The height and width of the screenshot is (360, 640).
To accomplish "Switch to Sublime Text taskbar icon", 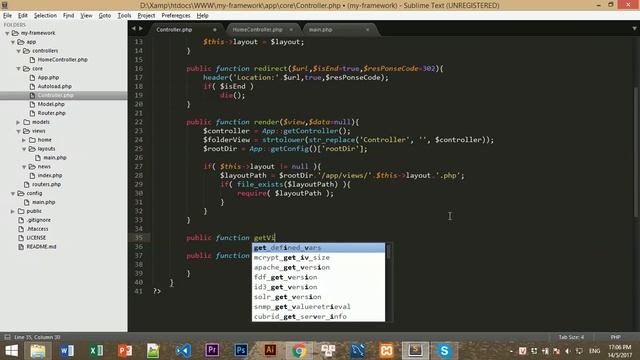I will click(415, 351).
